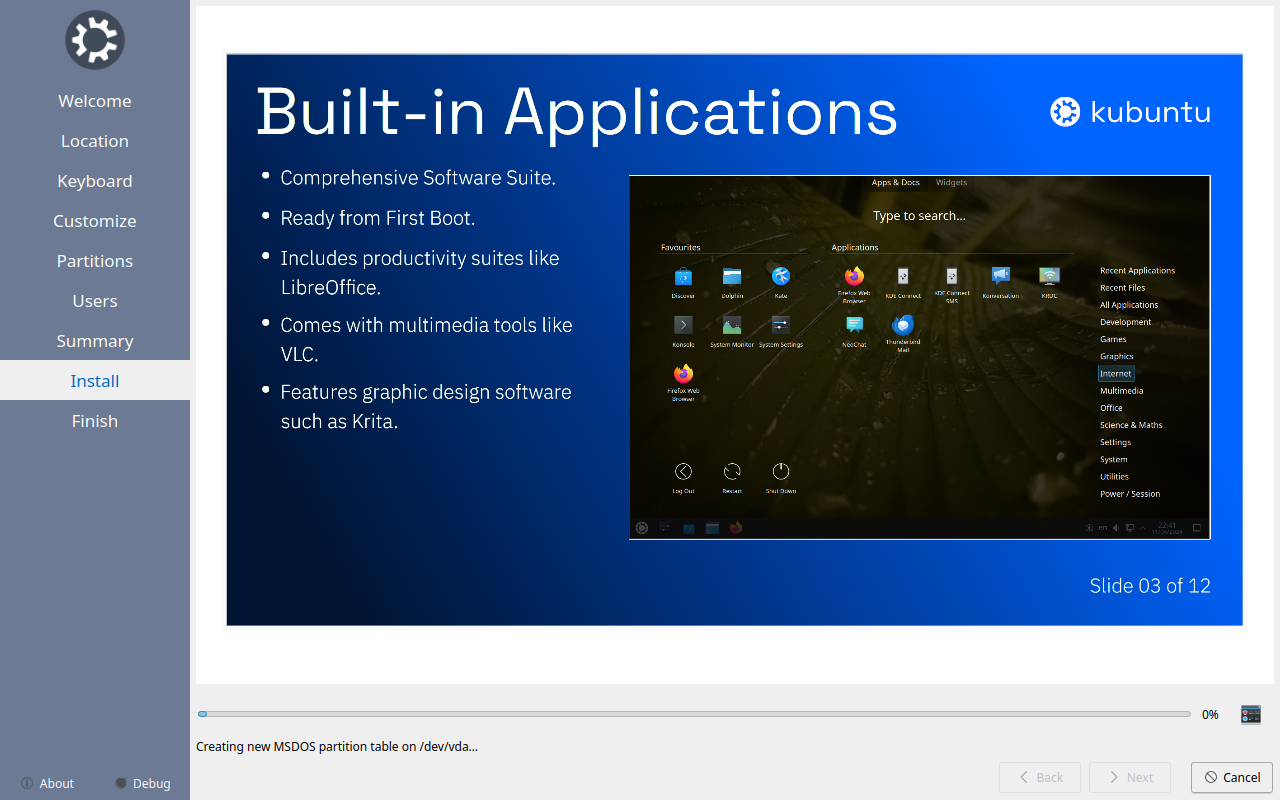Click the Next button
This screenshot has height=800, width=1280.
(1130, 777)
